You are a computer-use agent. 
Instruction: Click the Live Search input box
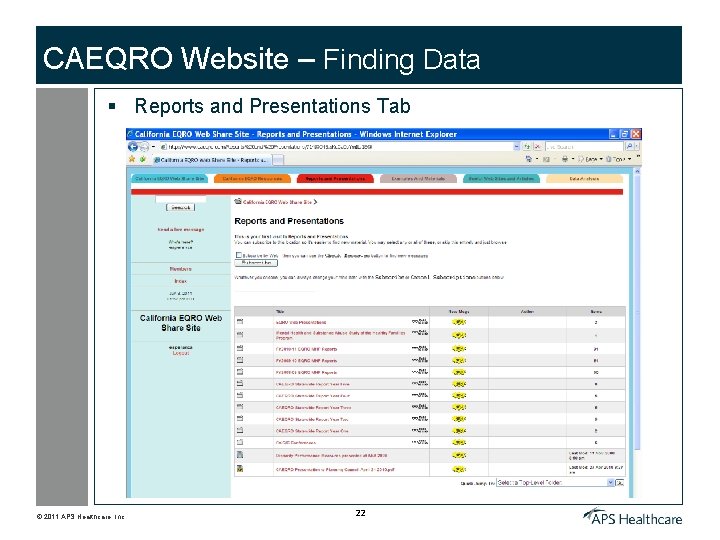pos(584,146)
